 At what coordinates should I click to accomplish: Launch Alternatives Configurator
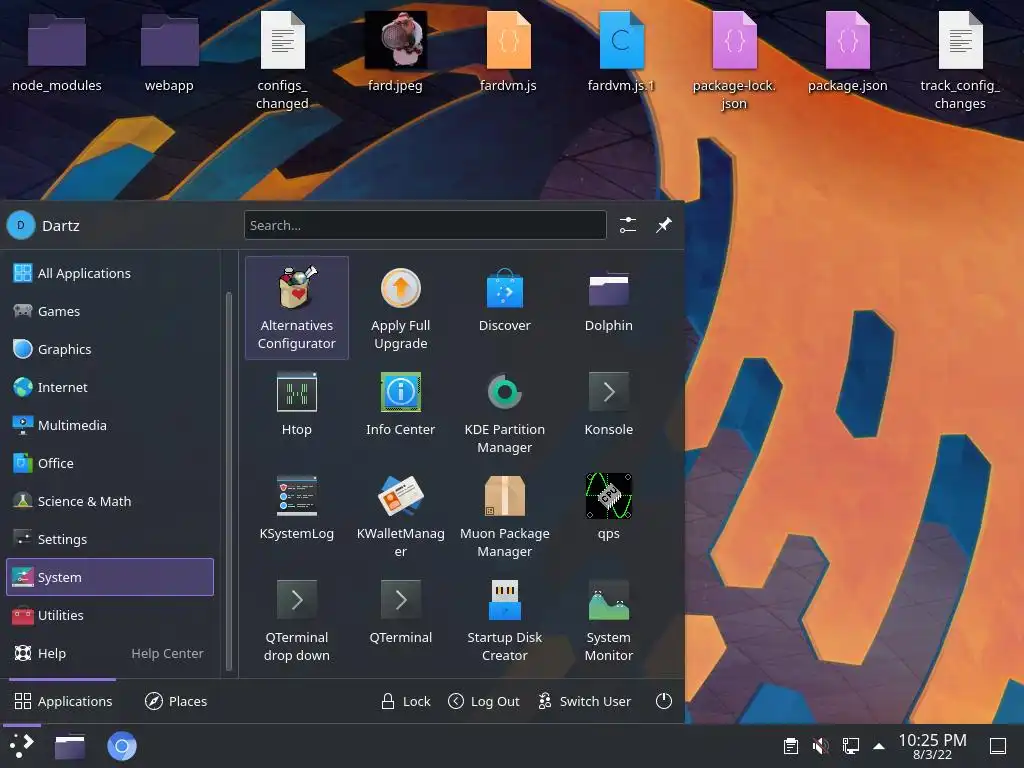[296, 308]
